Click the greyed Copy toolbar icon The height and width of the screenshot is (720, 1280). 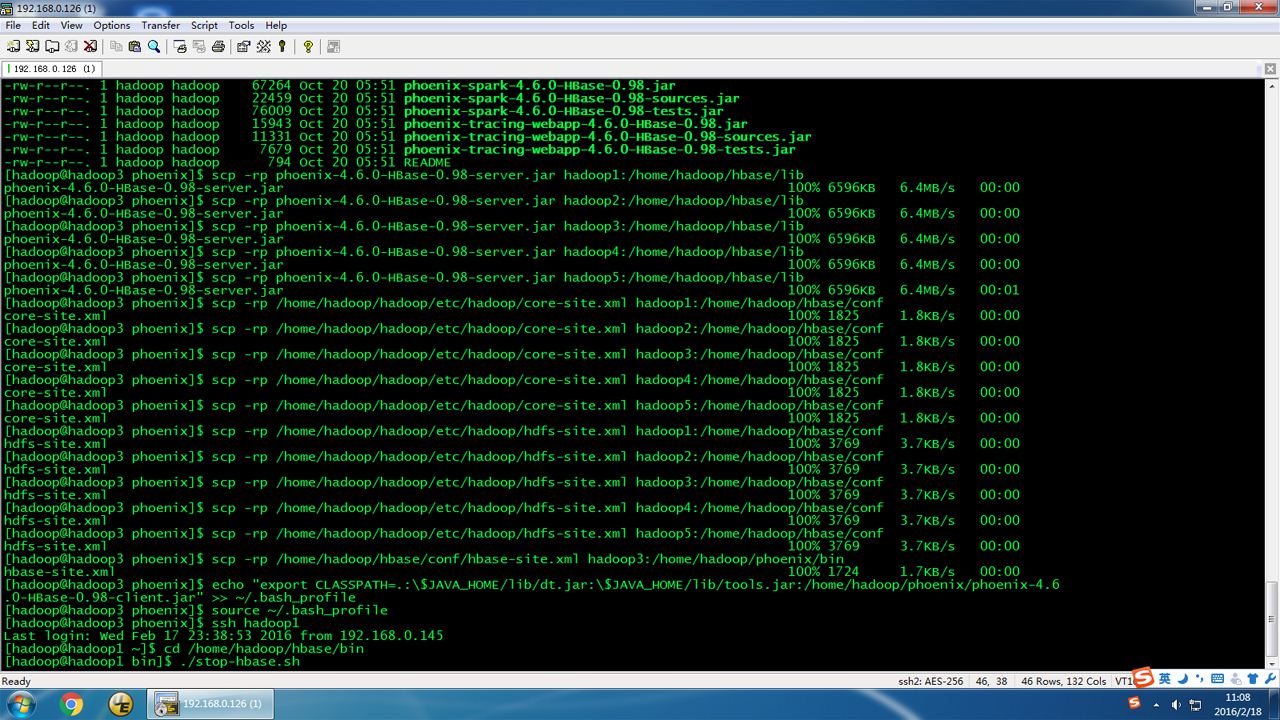116,46
